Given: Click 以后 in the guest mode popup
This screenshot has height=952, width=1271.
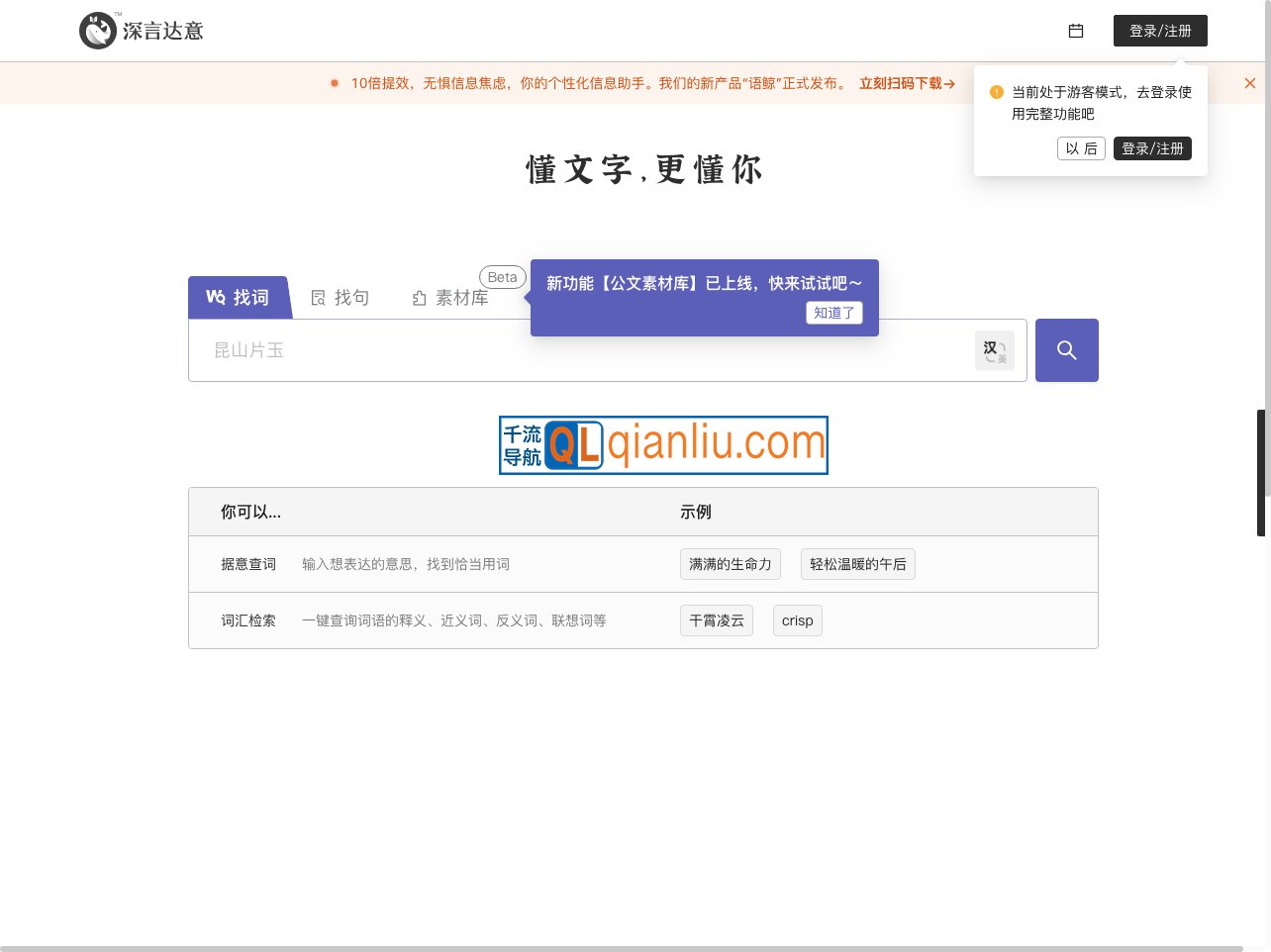Looking at the screenshot, I should [1081, 147].
